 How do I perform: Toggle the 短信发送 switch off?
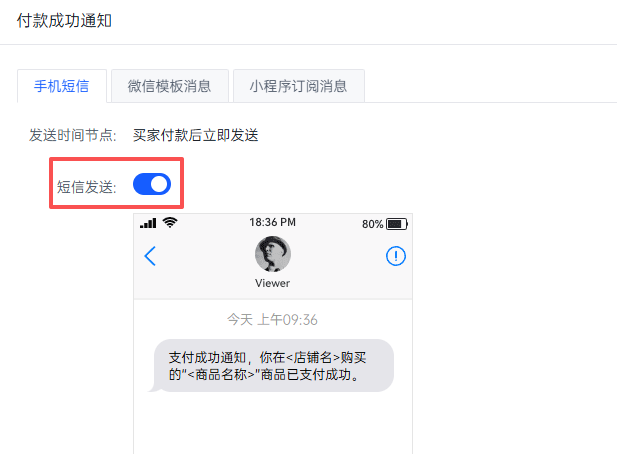[152, 184]
